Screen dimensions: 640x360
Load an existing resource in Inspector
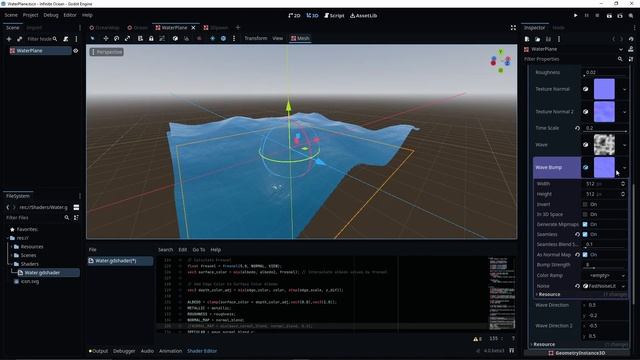538,39
